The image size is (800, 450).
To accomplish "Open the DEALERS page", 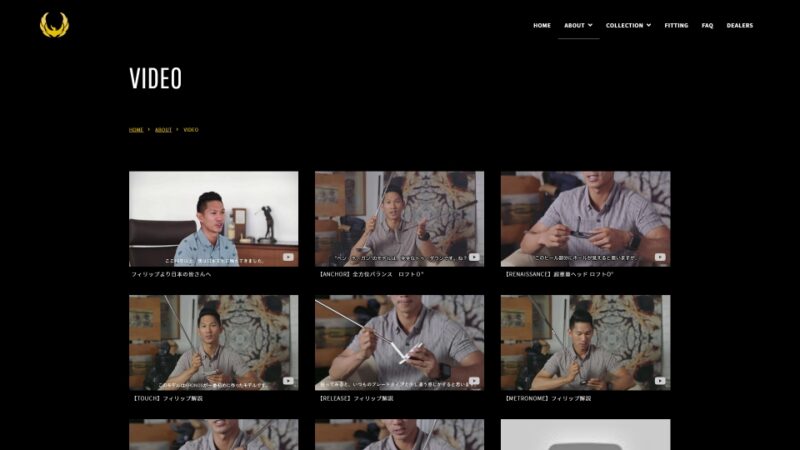I will coord(739,26).
